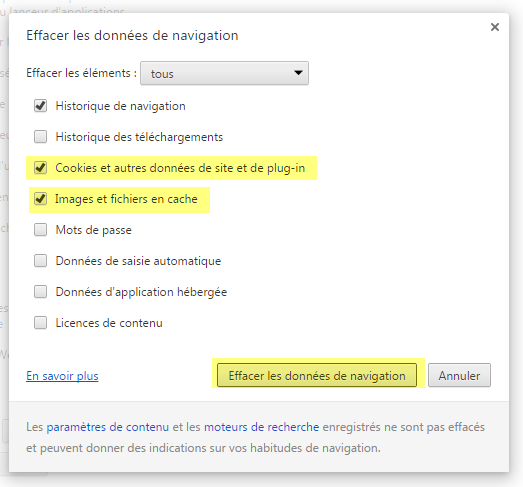The width and height of the screenshot is (523, 487).
Task: Toggle 'Images et fichiers en cache' checkbox
Action: click(40, 199)
